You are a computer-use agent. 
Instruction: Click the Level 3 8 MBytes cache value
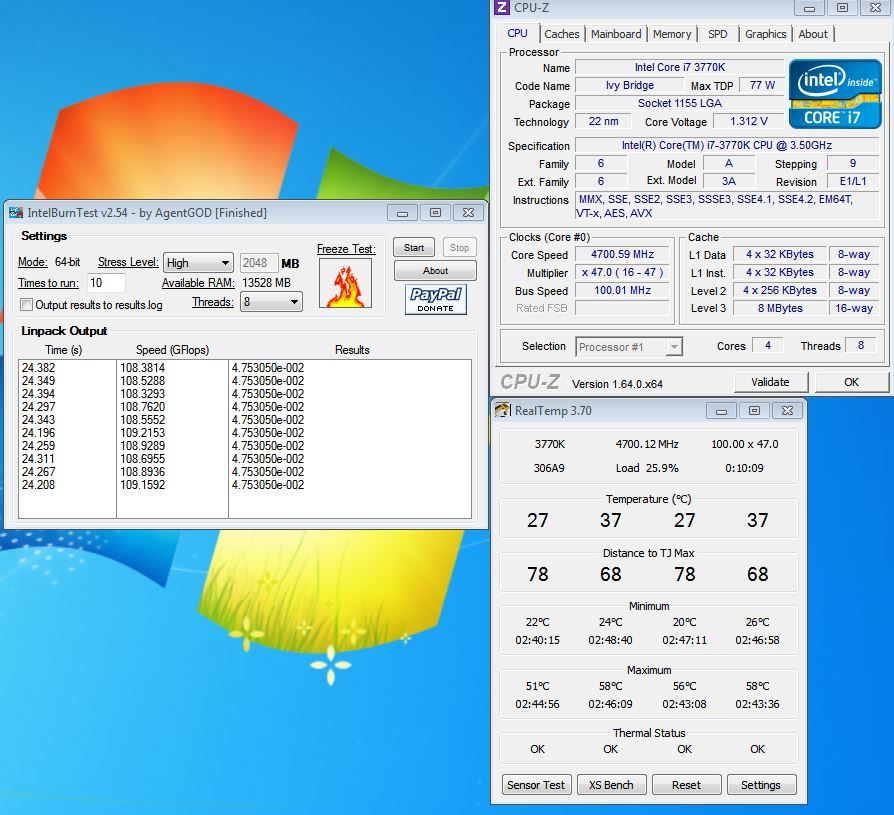pos(779,308)
